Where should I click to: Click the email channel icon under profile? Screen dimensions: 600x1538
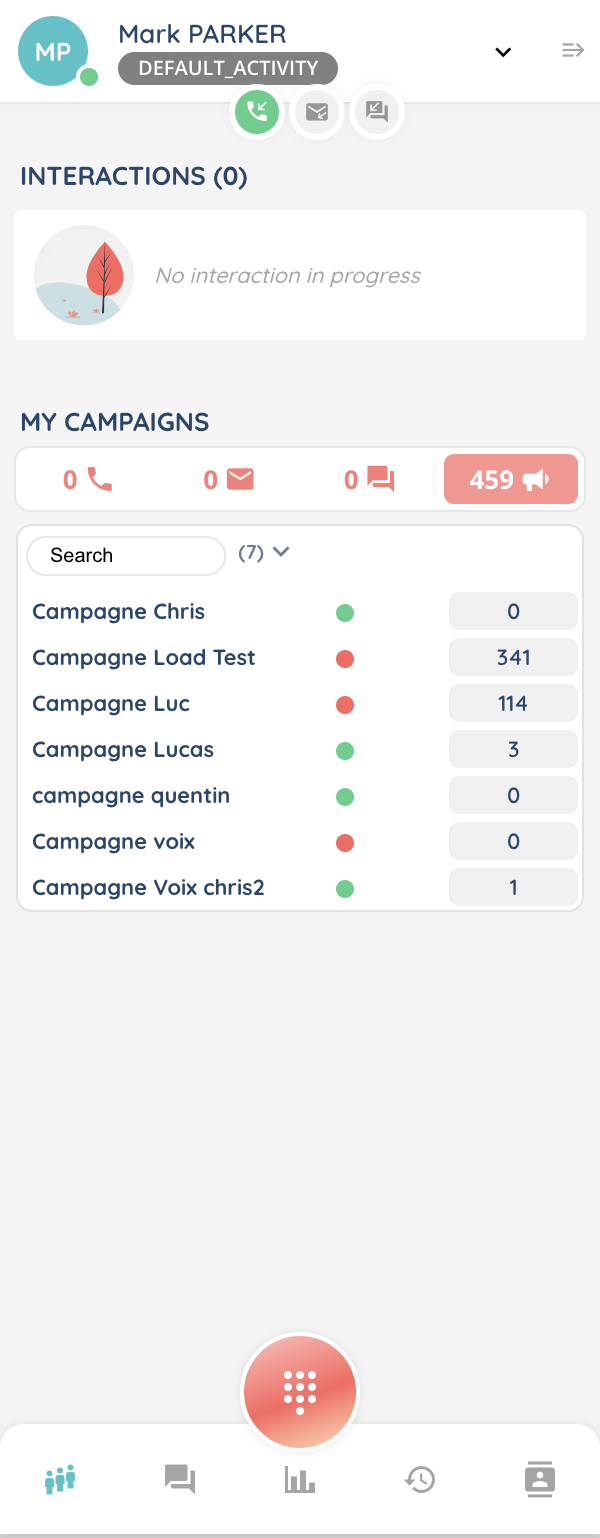[317, 112]
